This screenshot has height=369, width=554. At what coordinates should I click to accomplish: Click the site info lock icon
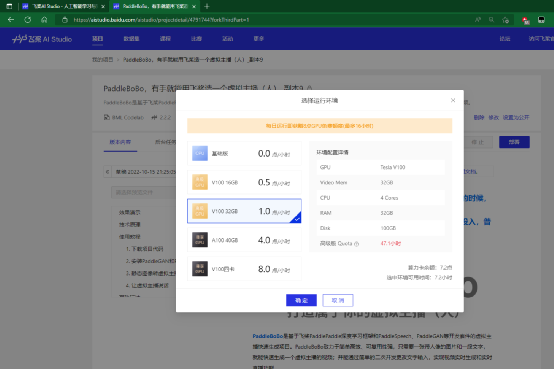click(65, 20)
